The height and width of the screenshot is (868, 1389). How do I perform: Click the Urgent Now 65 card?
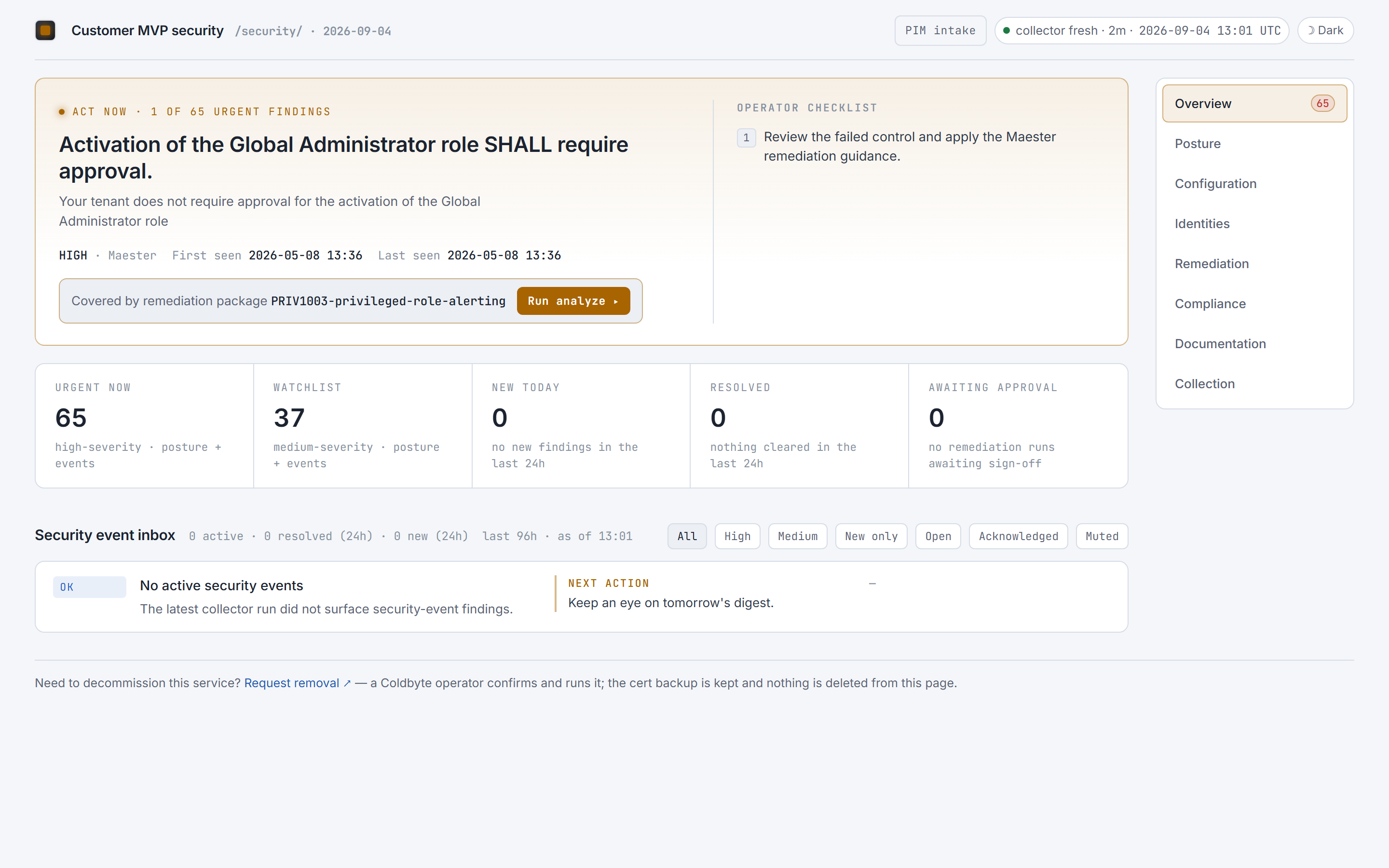pyautogui.click(x=145, y=425)
